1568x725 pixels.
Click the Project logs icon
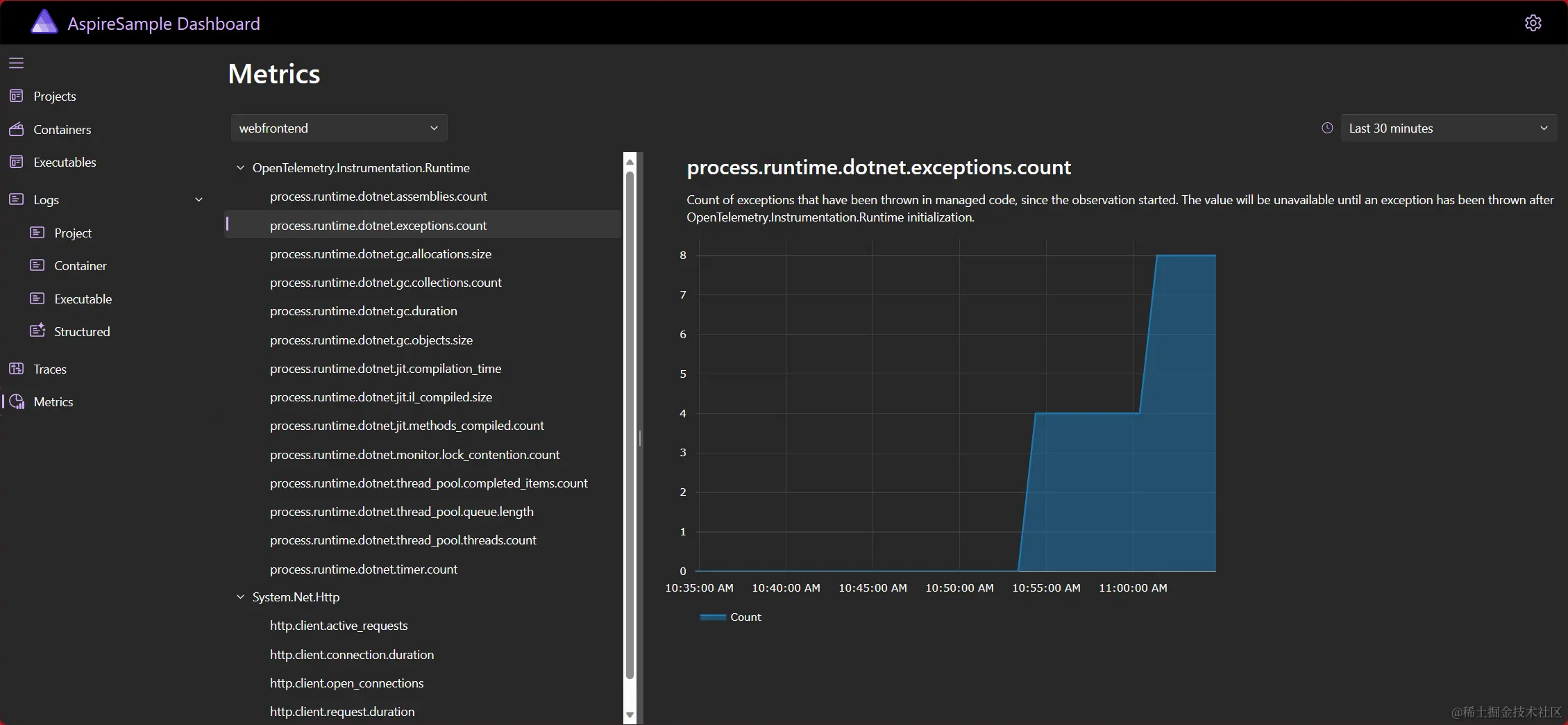pos(37,233)
